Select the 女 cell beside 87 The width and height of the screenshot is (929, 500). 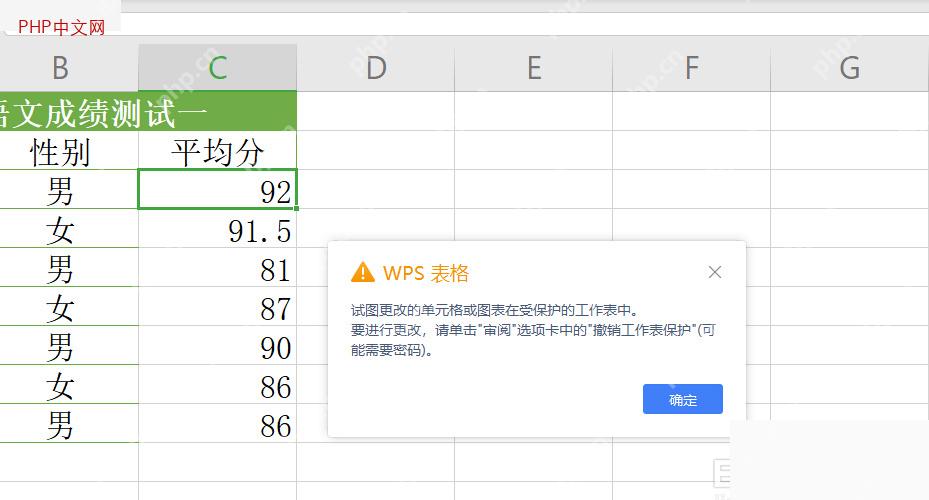tap(69, 307)
